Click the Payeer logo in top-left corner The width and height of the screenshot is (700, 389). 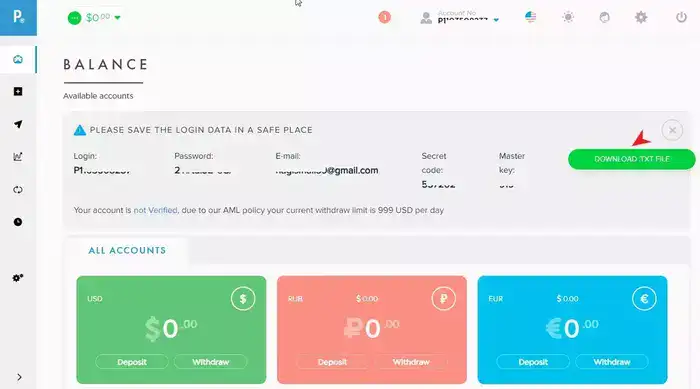tap(18, 17)
